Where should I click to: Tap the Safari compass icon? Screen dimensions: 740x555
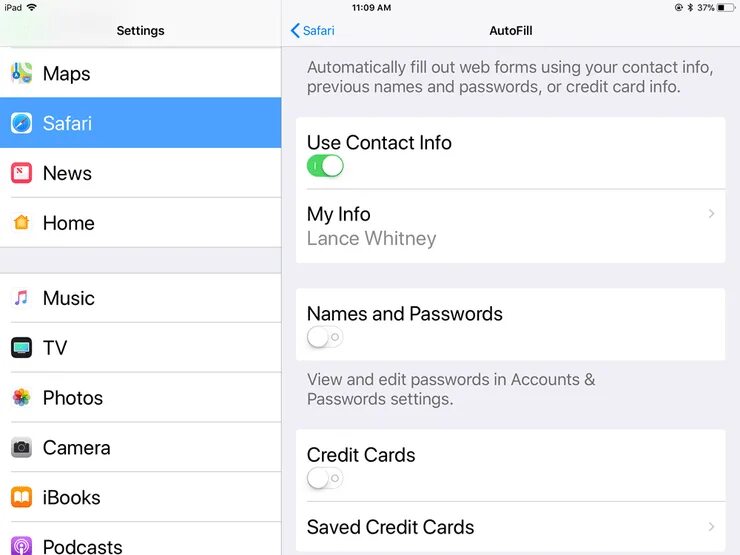[21, 123]
